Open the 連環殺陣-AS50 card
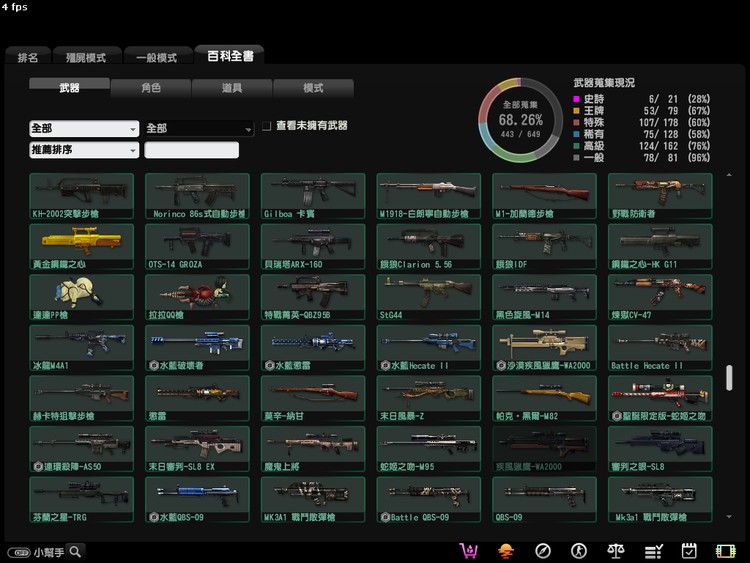The height and width of the screenshot is (563, 750). tap(81, 449)
